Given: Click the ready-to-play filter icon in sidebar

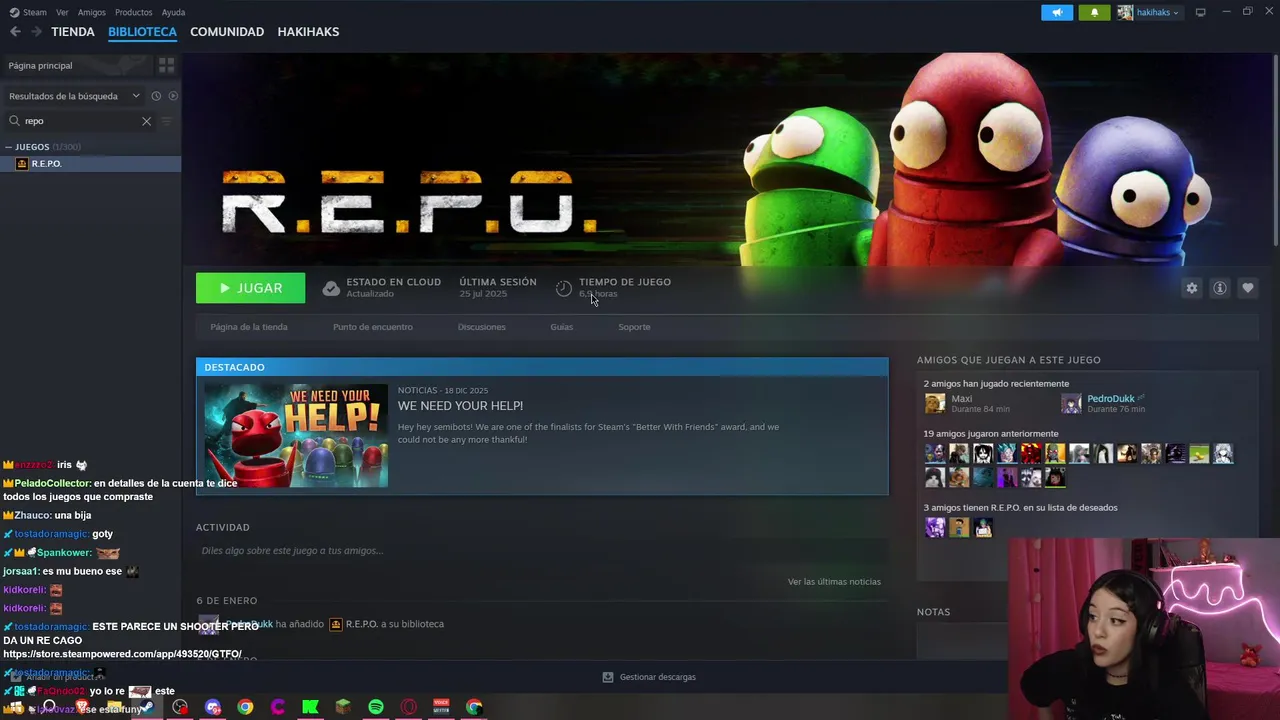Looking at the screenshot, I should pyautogui.click(x=173, y=96).
